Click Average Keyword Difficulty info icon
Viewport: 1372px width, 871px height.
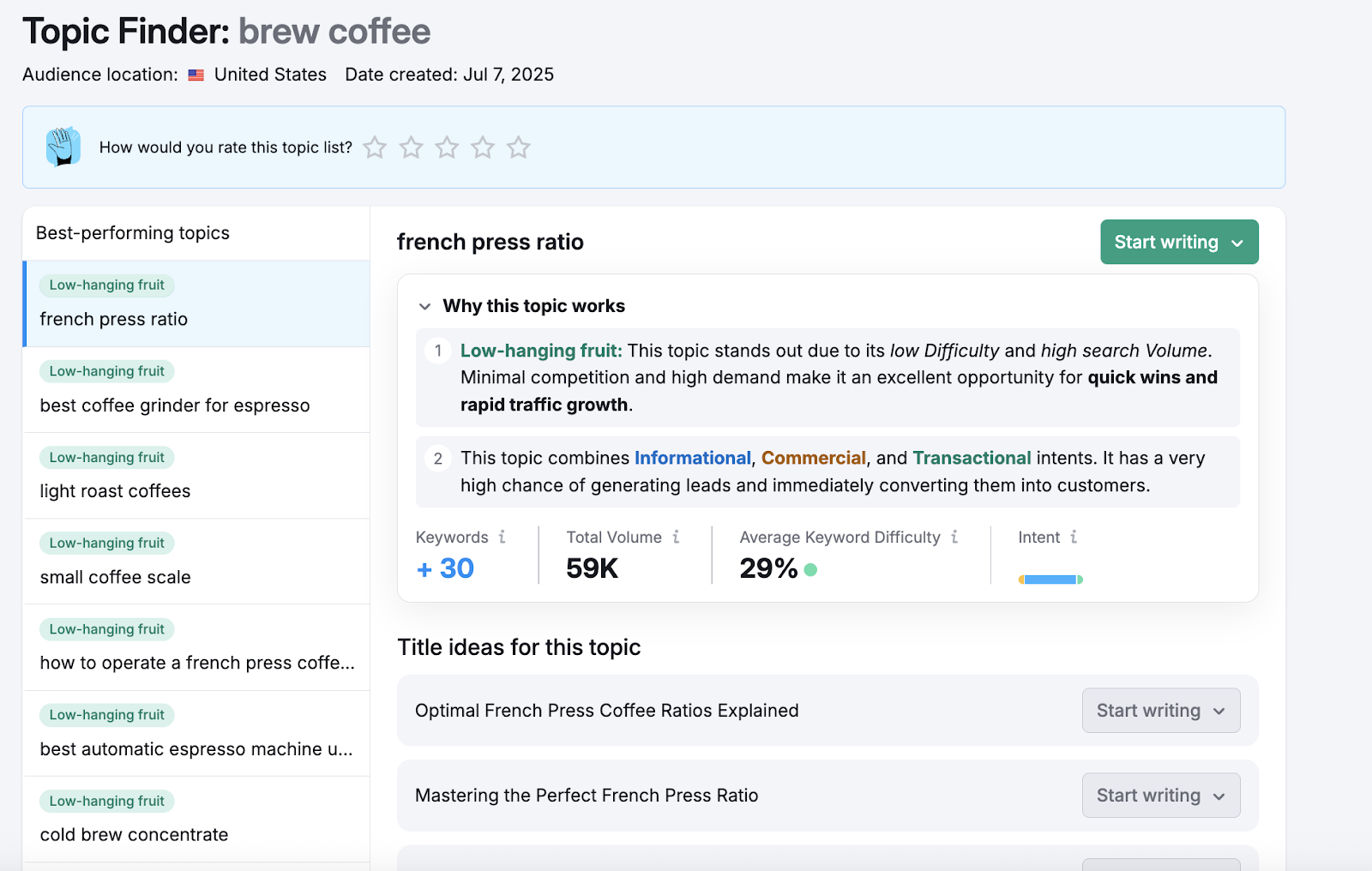point(954,537)
